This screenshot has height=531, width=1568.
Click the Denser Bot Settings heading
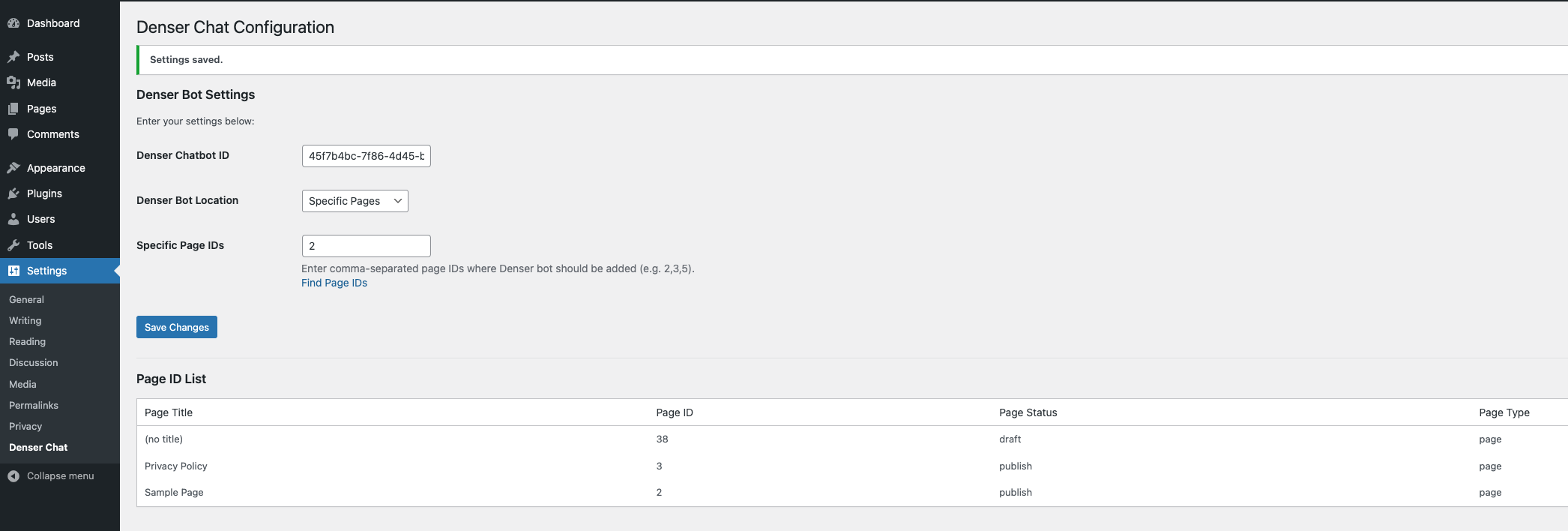[x=196, y=94]
